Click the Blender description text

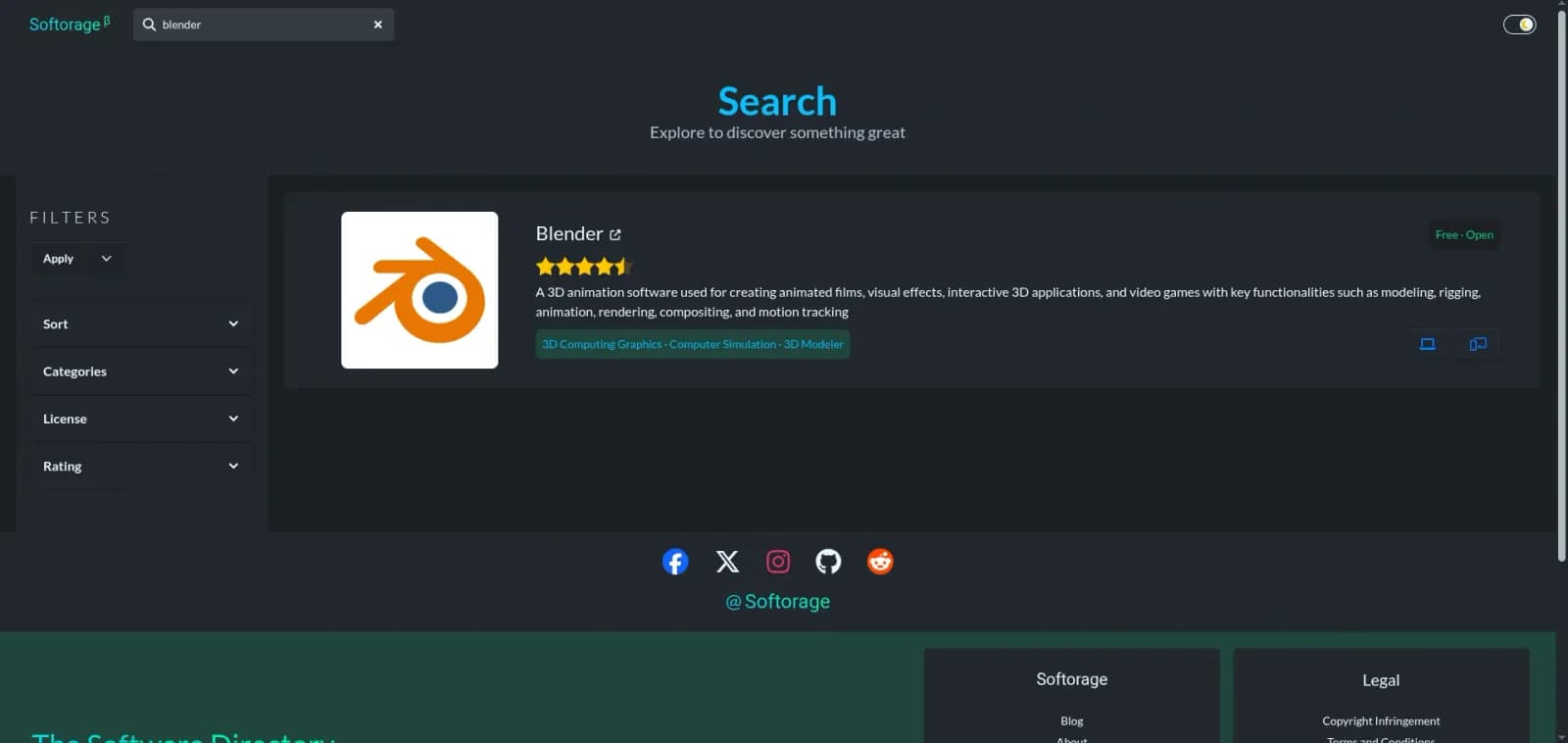(1007, 302)
